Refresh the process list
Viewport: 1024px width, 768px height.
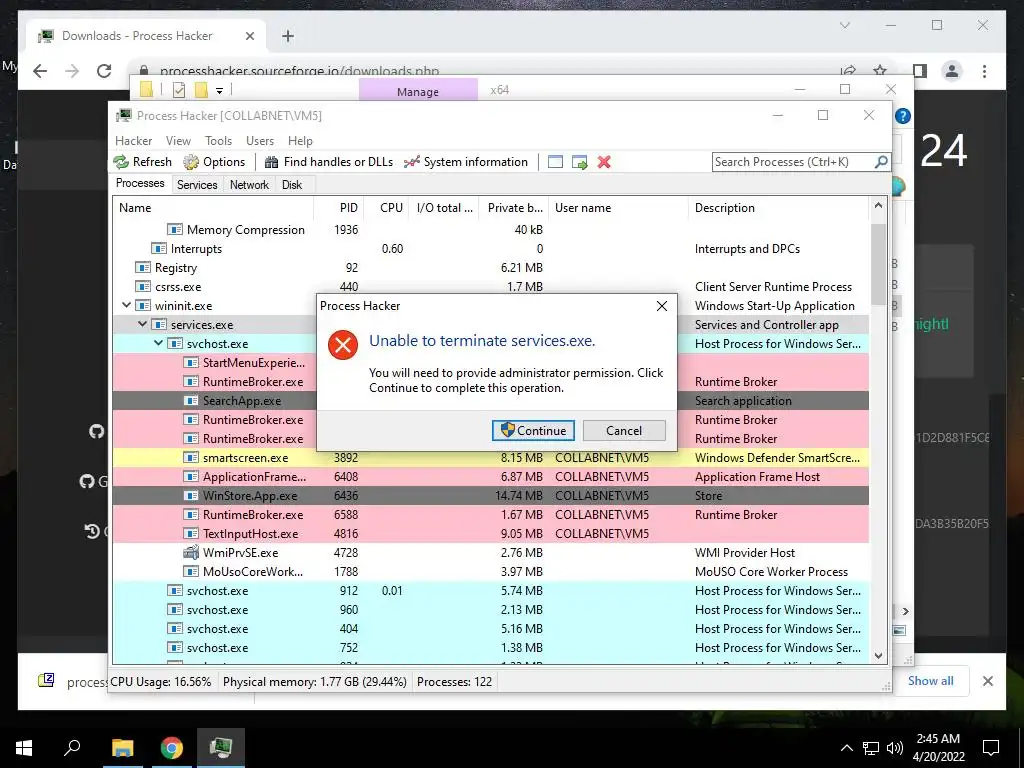(142, 162)
